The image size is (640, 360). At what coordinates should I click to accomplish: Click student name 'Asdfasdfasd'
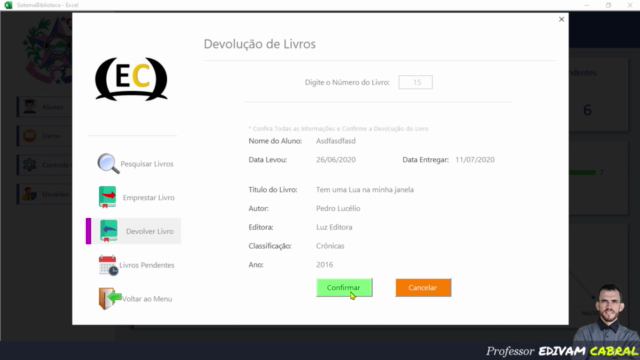click(x=336, y=141)
